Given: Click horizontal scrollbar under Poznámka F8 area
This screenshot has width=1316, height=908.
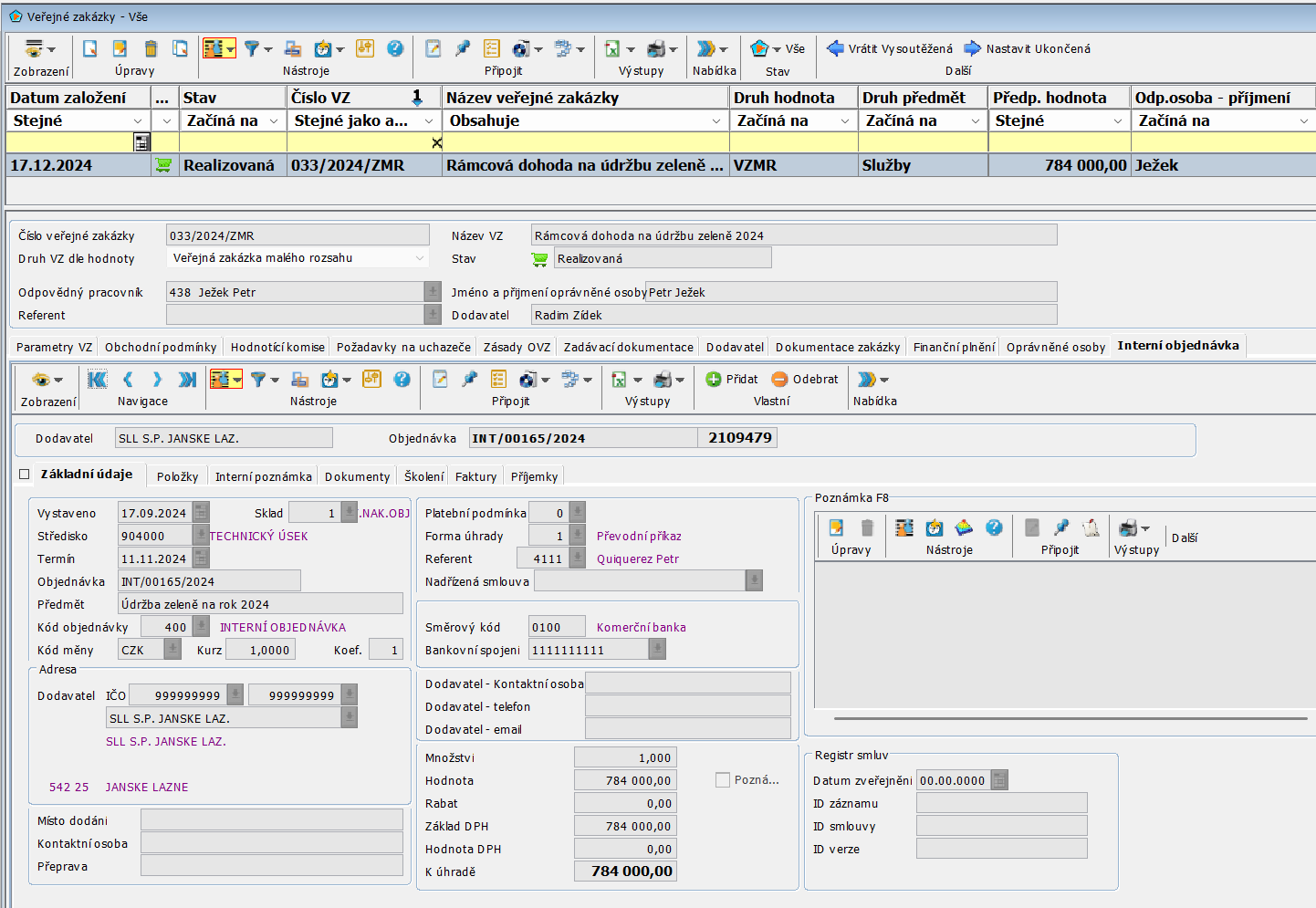Looking at the screenshot, I should coord(1070,718).
